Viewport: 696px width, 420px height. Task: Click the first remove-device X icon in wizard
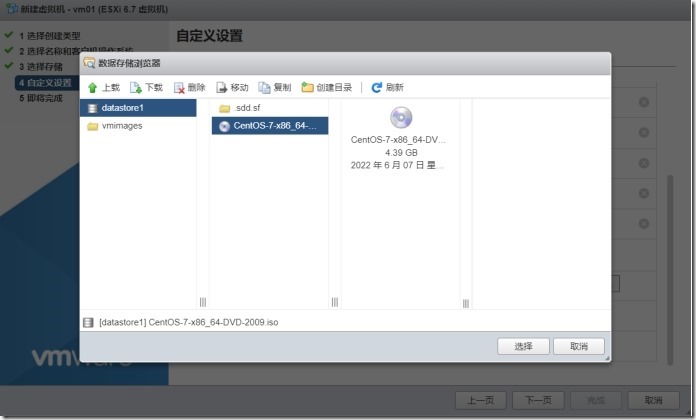[x=644, y=102]
